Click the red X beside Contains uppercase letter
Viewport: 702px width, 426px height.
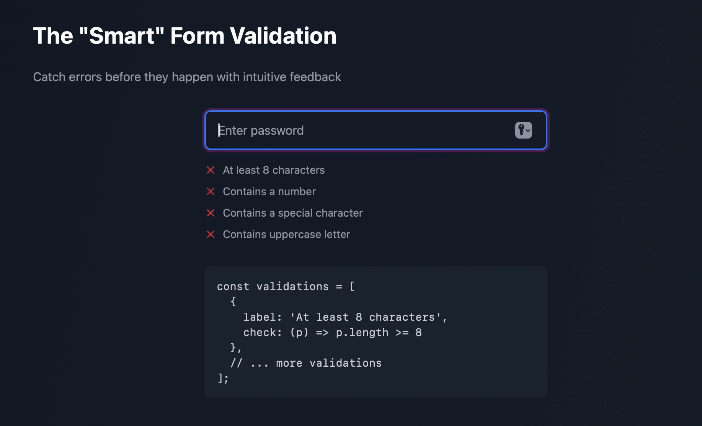click(x=210, y=234)
